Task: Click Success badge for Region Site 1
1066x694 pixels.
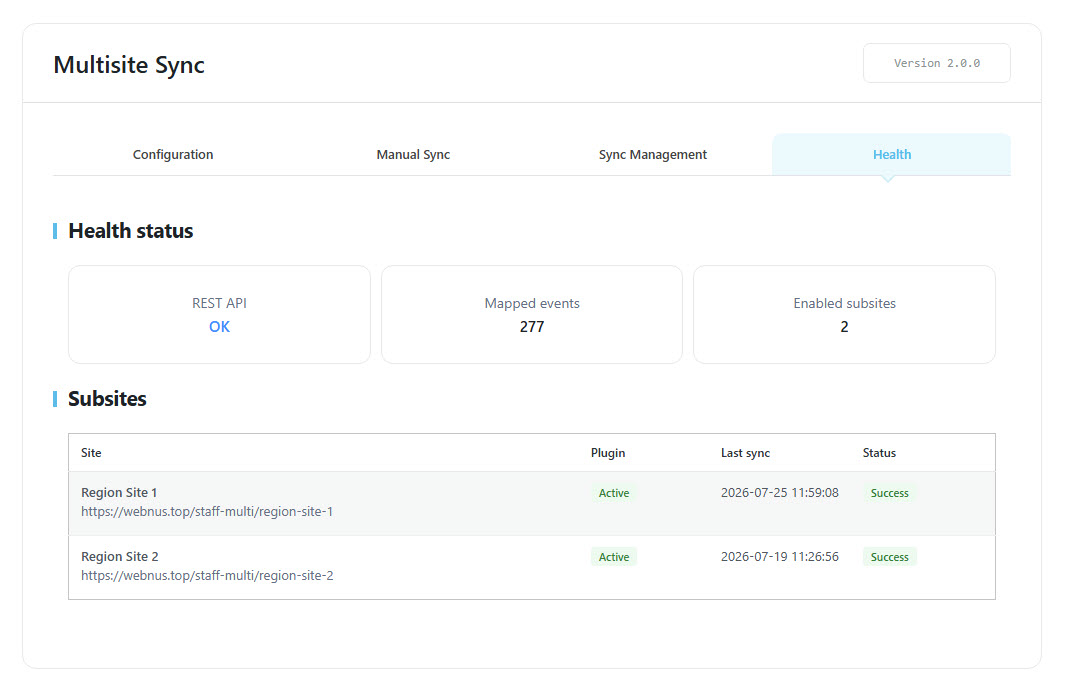Action: pyautogui.click(x=889, y=493)
